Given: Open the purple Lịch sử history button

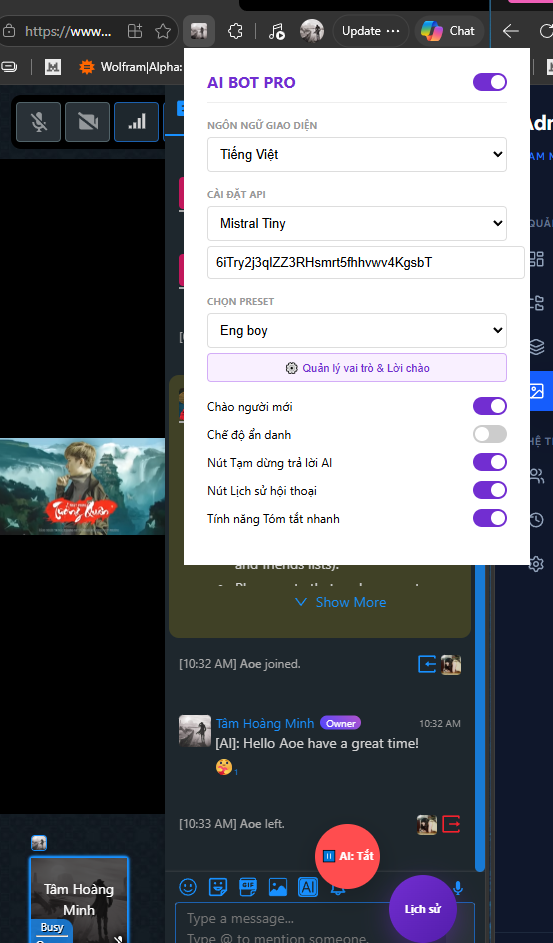Looking at the screenshot, I should (423, 909).
